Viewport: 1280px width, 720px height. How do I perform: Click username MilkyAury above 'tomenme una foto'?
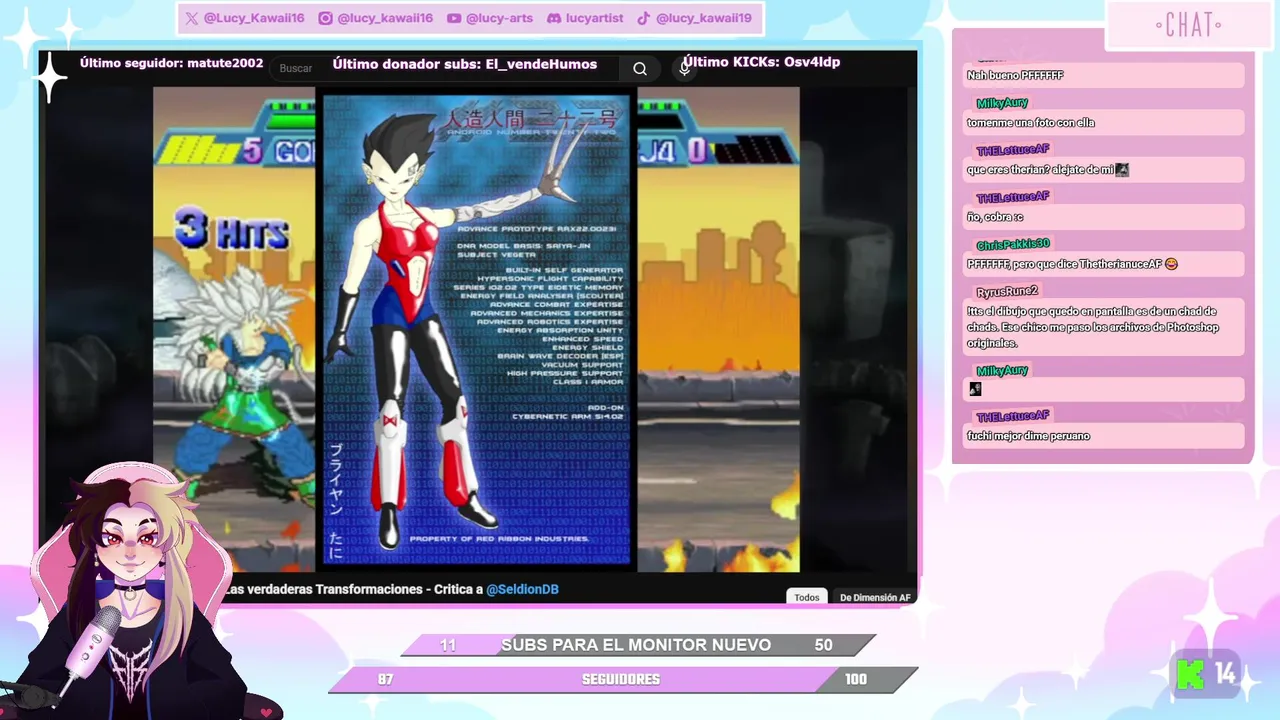[x=1002, y=103]
